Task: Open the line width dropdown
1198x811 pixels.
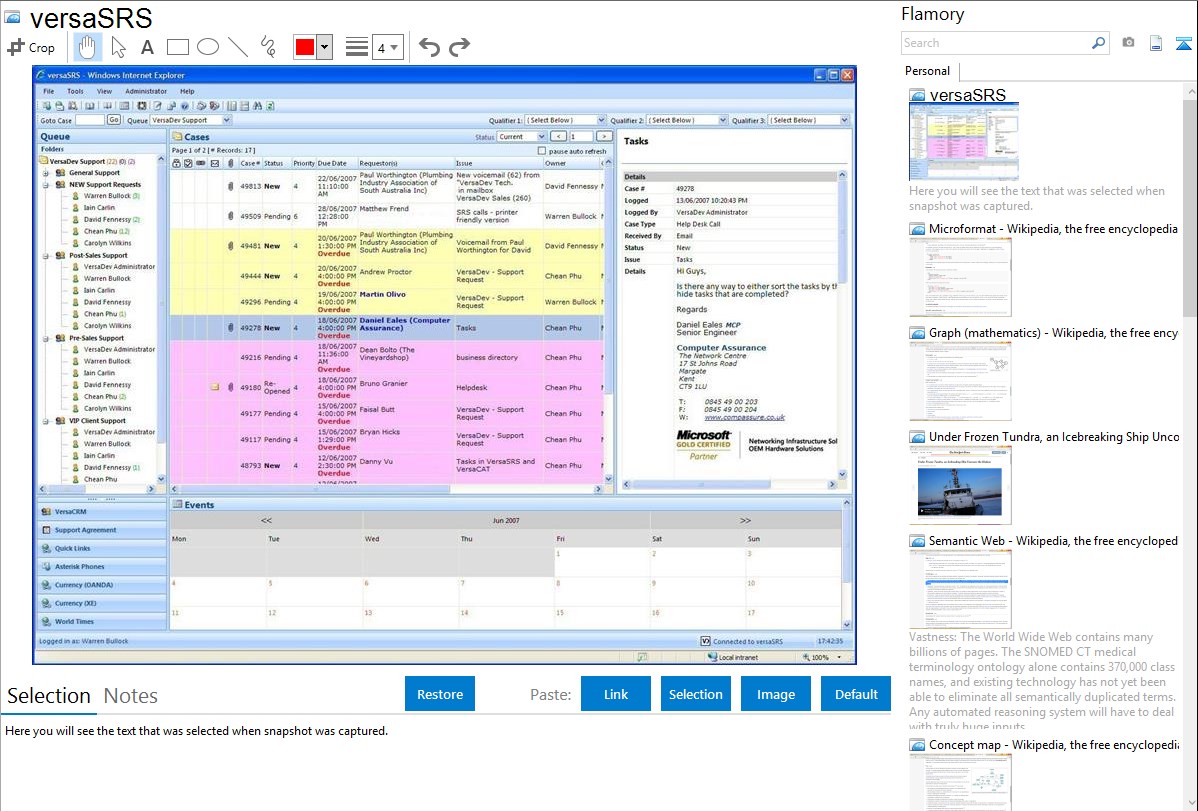Action: pos(387,47)
